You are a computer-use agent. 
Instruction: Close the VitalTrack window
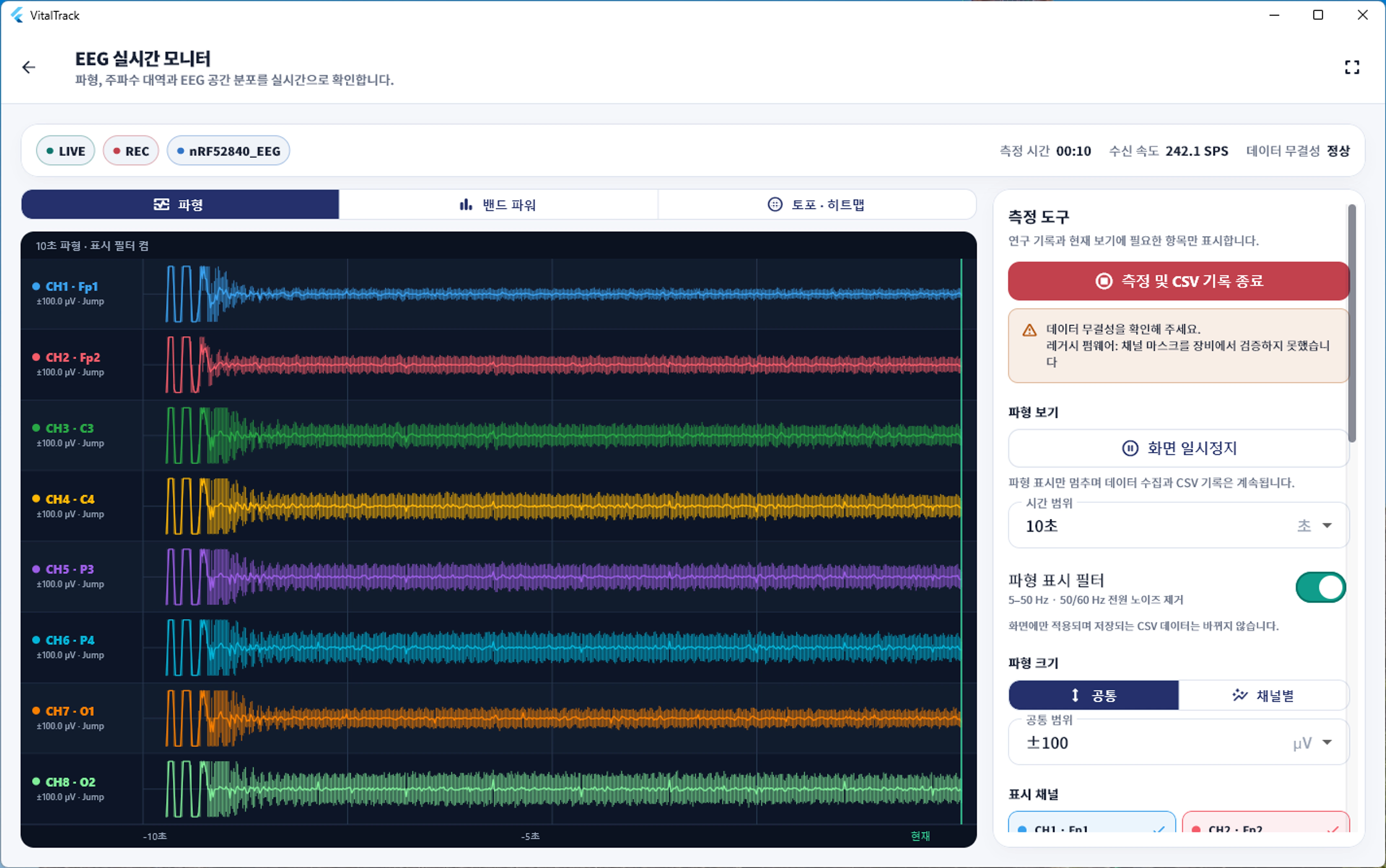point(1362,15)
